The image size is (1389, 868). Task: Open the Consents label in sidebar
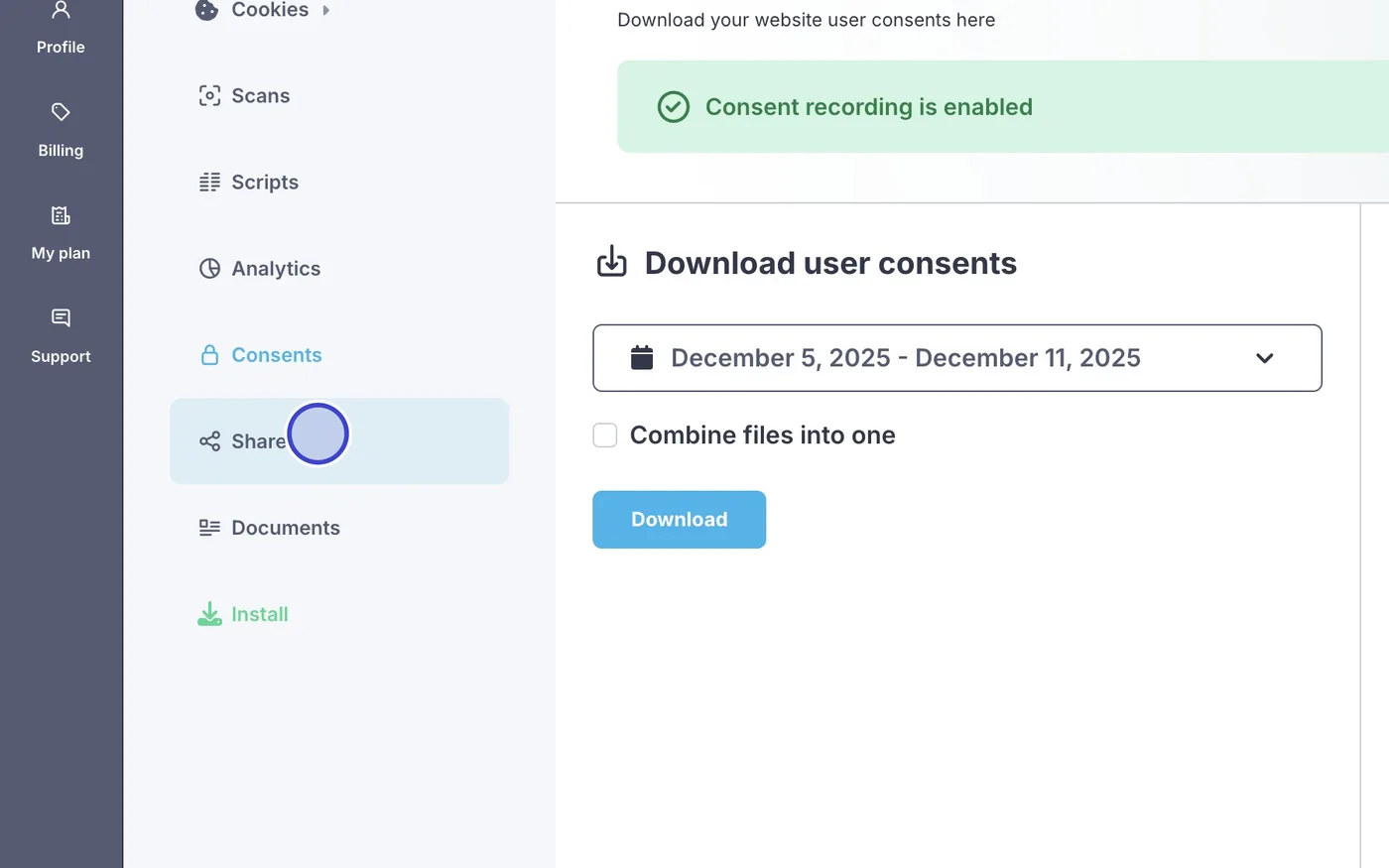(x=277, y=355)
